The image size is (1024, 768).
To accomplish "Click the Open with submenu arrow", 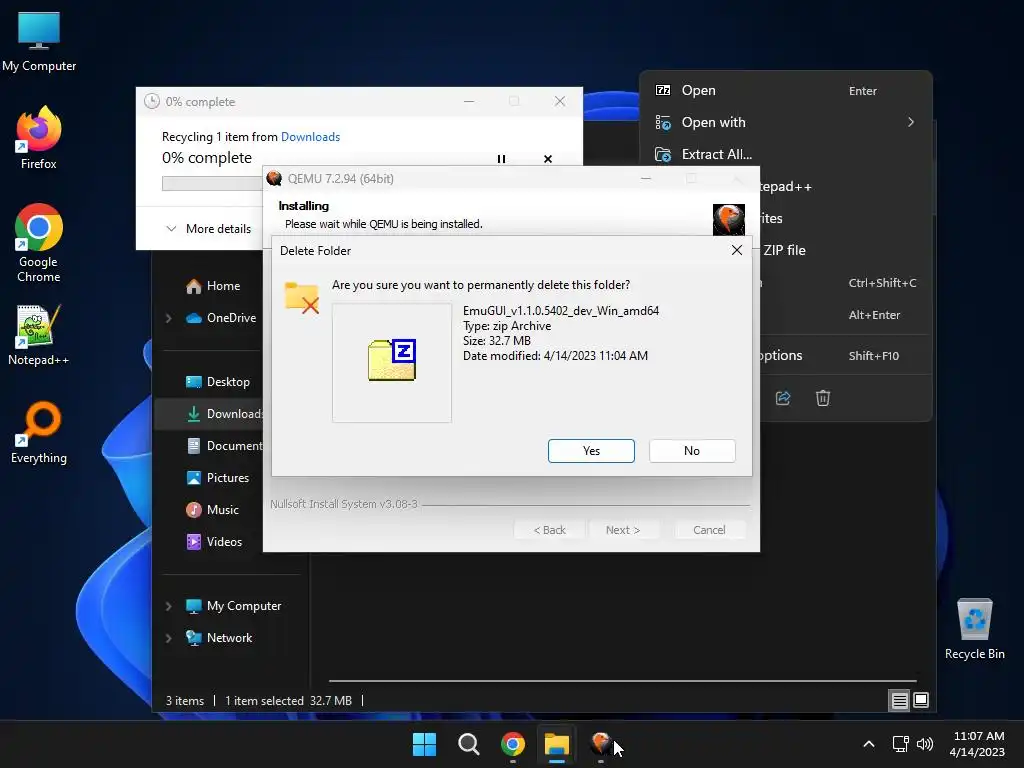I will click(911, 122).
